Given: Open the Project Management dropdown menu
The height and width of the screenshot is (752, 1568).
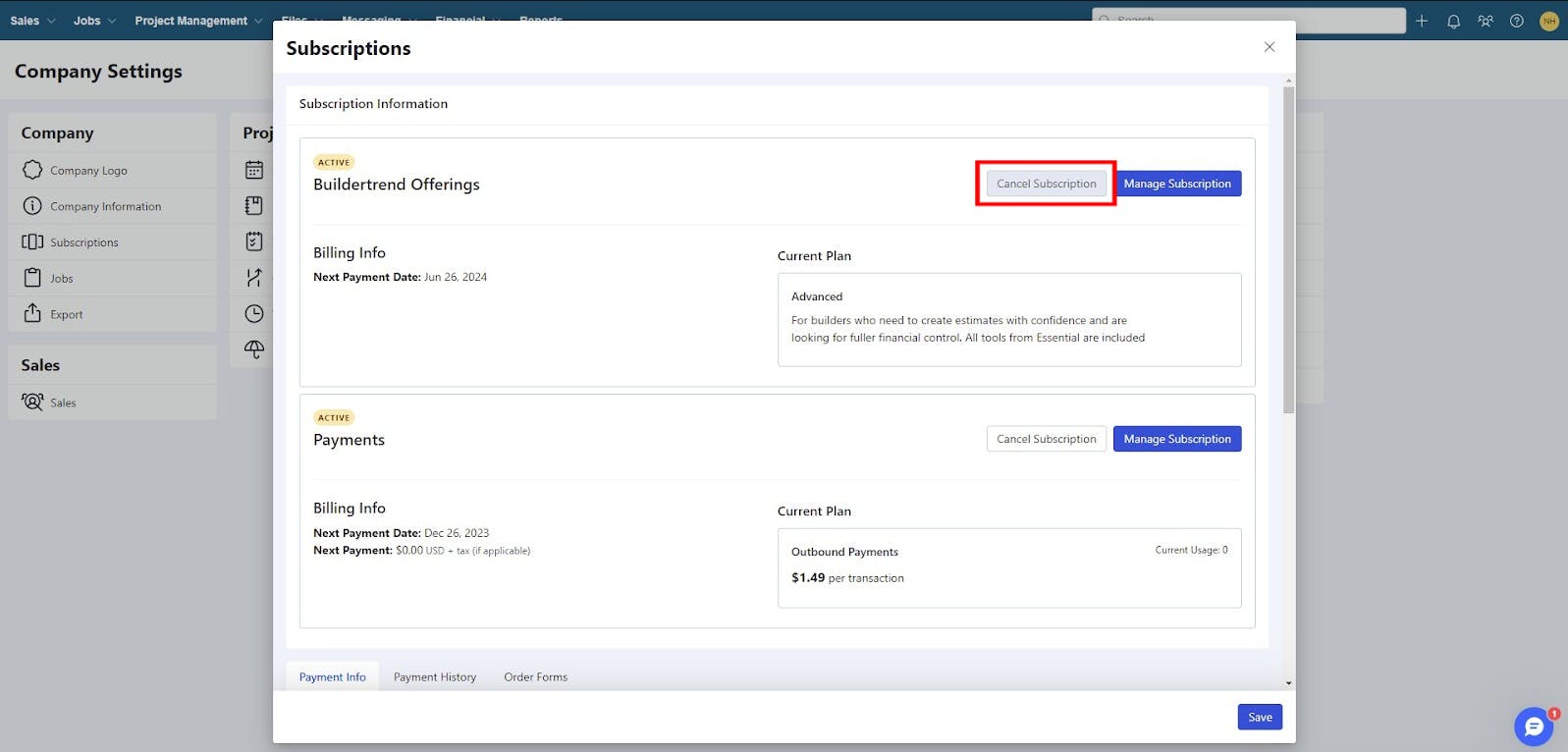Looking at the screenshot, I should pos(198,21).
